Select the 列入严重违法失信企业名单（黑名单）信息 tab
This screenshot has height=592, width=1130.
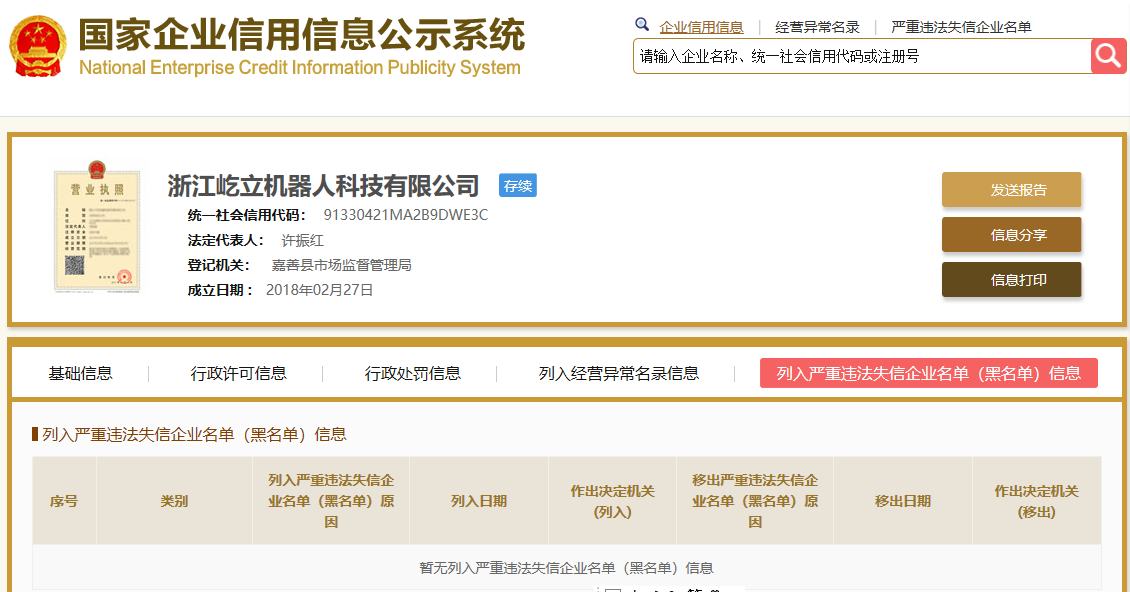[x=928, y=374]
